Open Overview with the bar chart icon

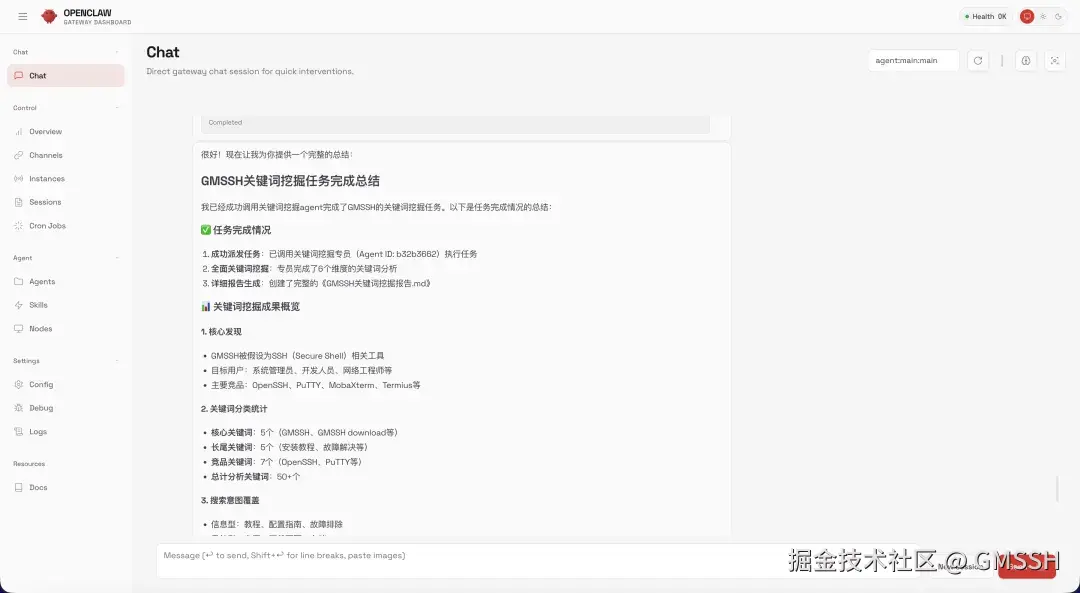tap(65, 132)
